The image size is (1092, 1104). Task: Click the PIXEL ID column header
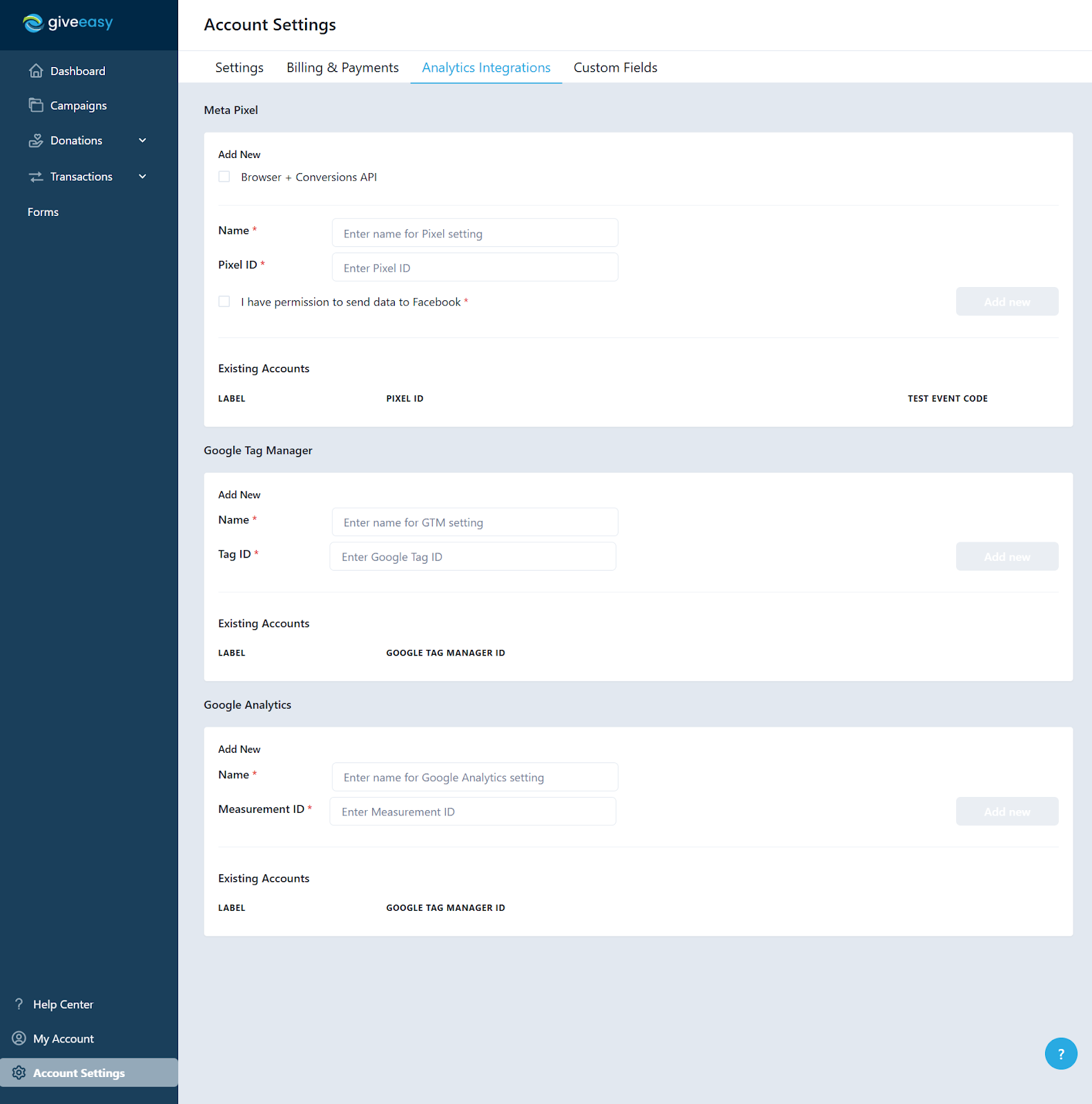point(404,399)
